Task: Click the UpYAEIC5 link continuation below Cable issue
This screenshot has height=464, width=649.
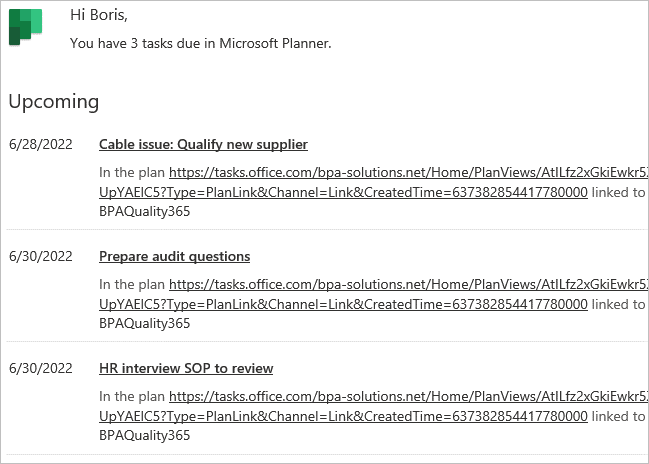Action: coord(343,192)
